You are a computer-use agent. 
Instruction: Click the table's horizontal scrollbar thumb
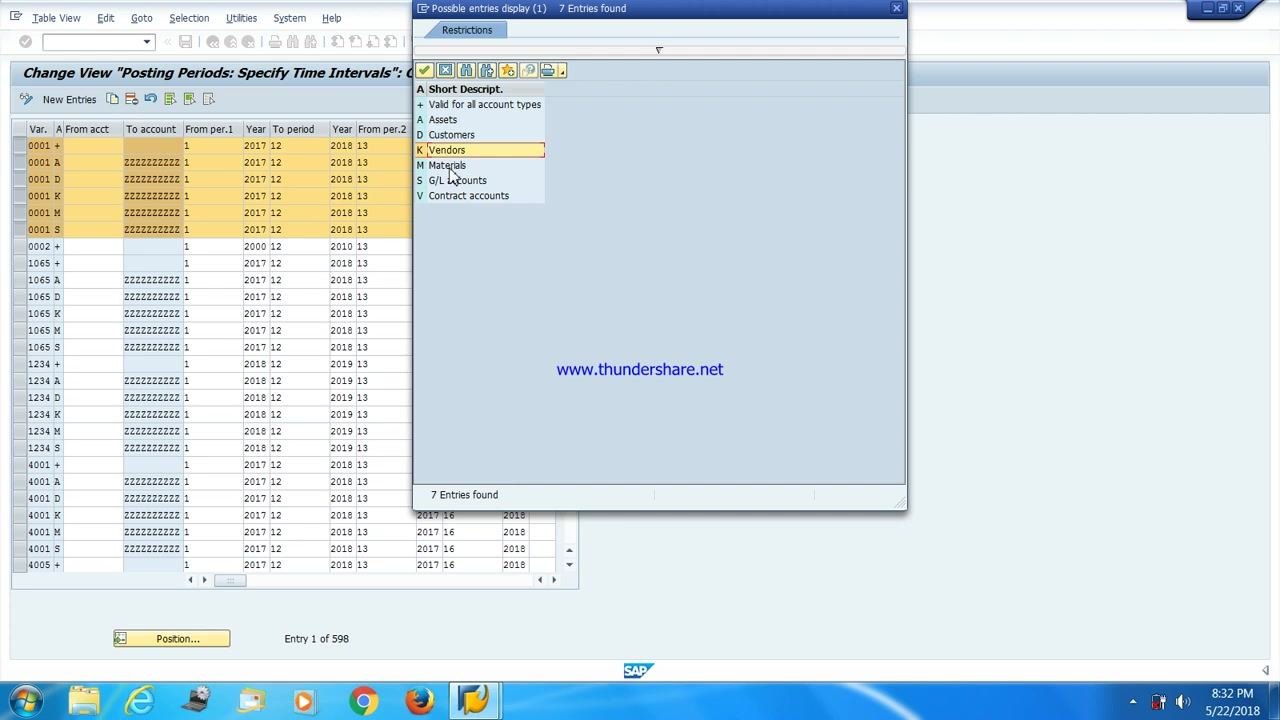(230, 580)
